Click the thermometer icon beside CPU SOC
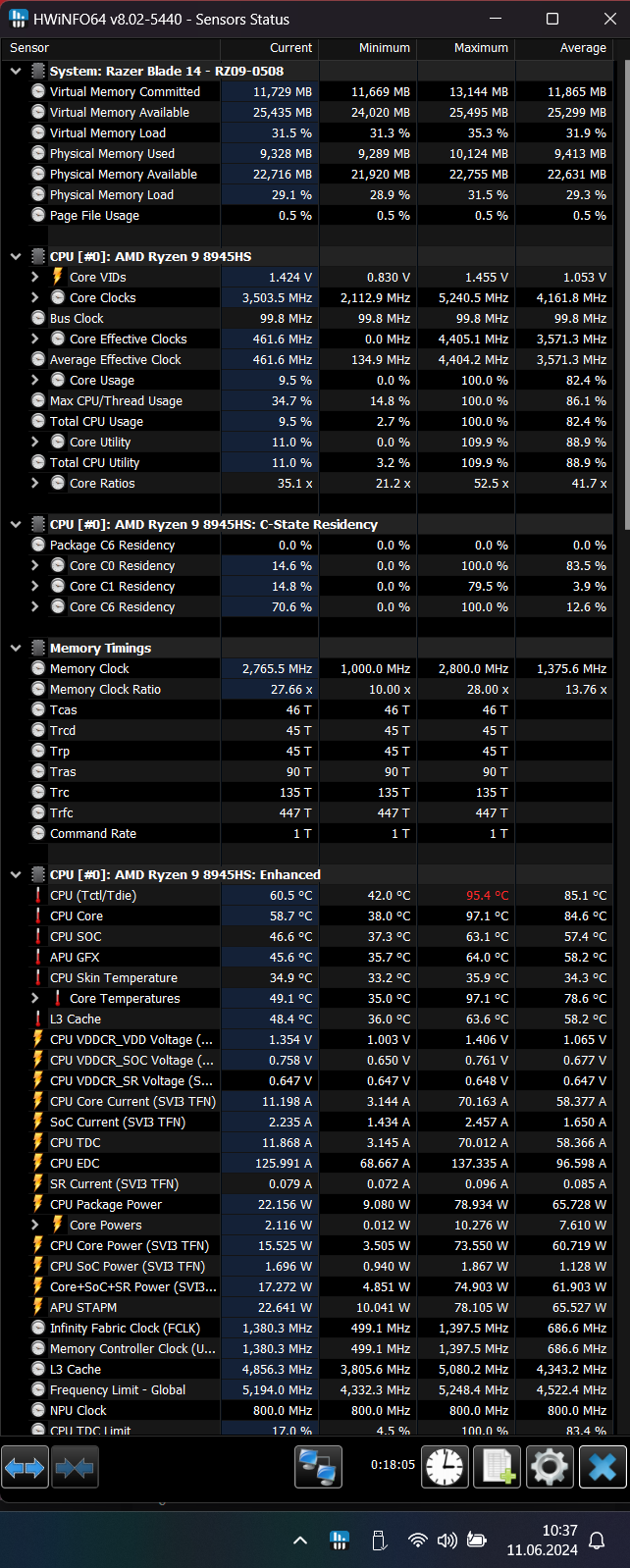The height and width of the screenshot is (1568, 630). (38, 936)
